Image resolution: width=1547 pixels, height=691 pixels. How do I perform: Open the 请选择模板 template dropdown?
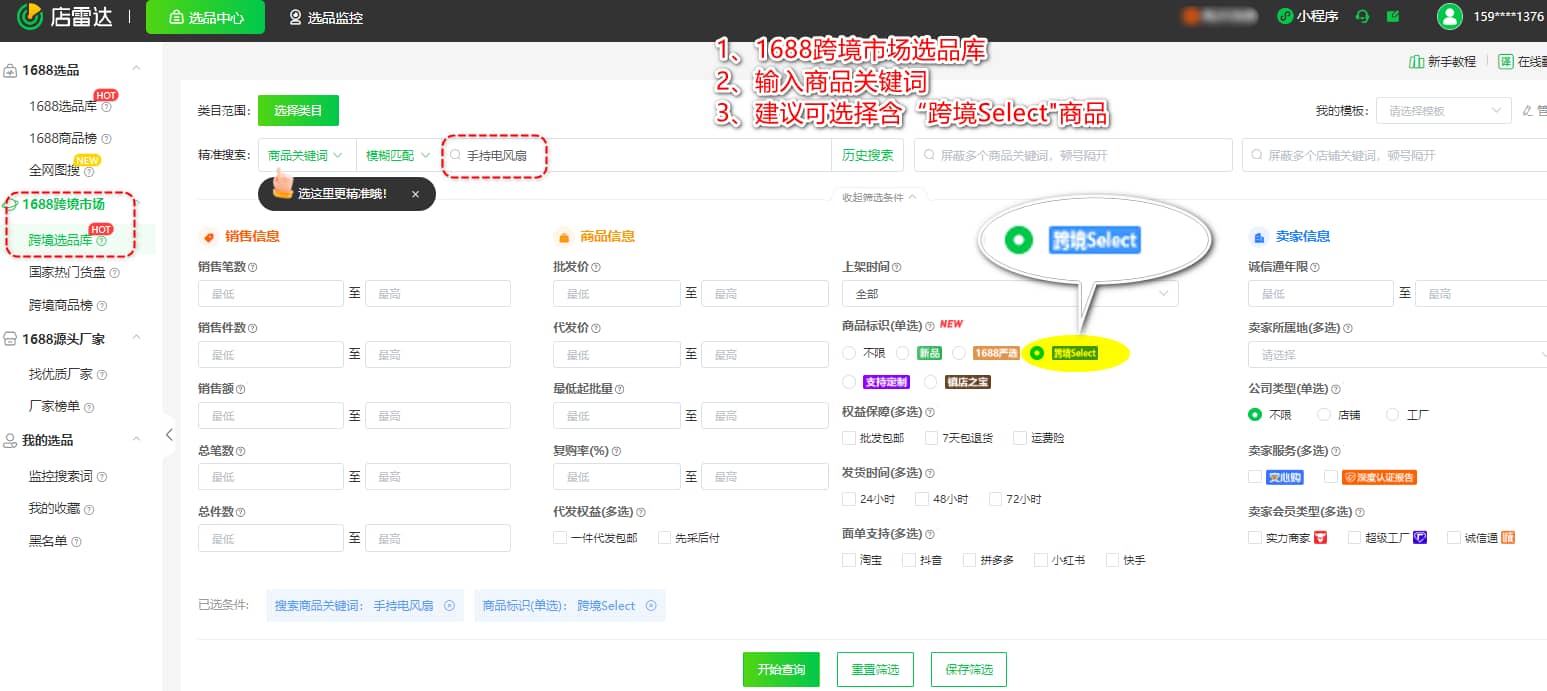[1443, 110]
